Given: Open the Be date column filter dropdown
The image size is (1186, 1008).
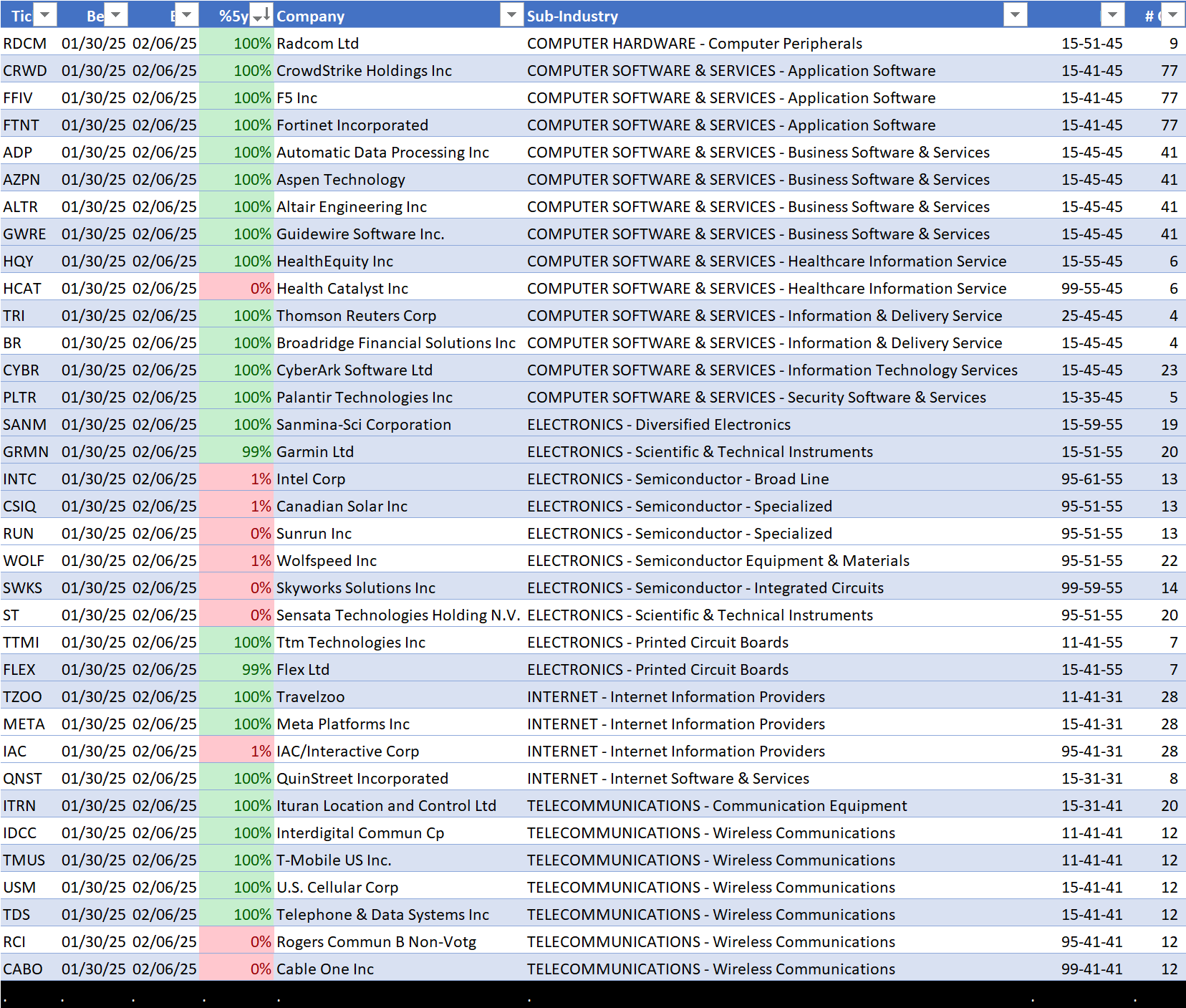Looking at the screenshot, I should 116,14.
